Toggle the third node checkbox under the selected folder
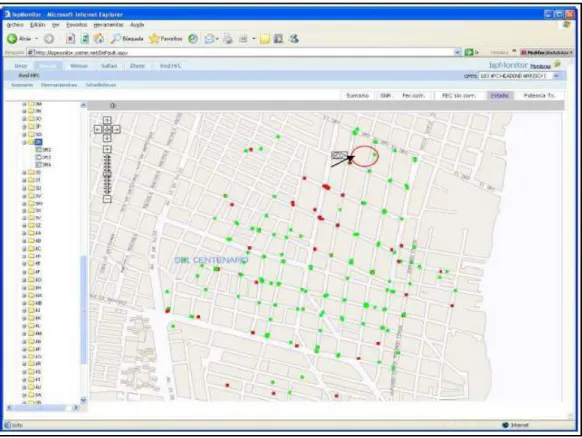 point(38,164)
